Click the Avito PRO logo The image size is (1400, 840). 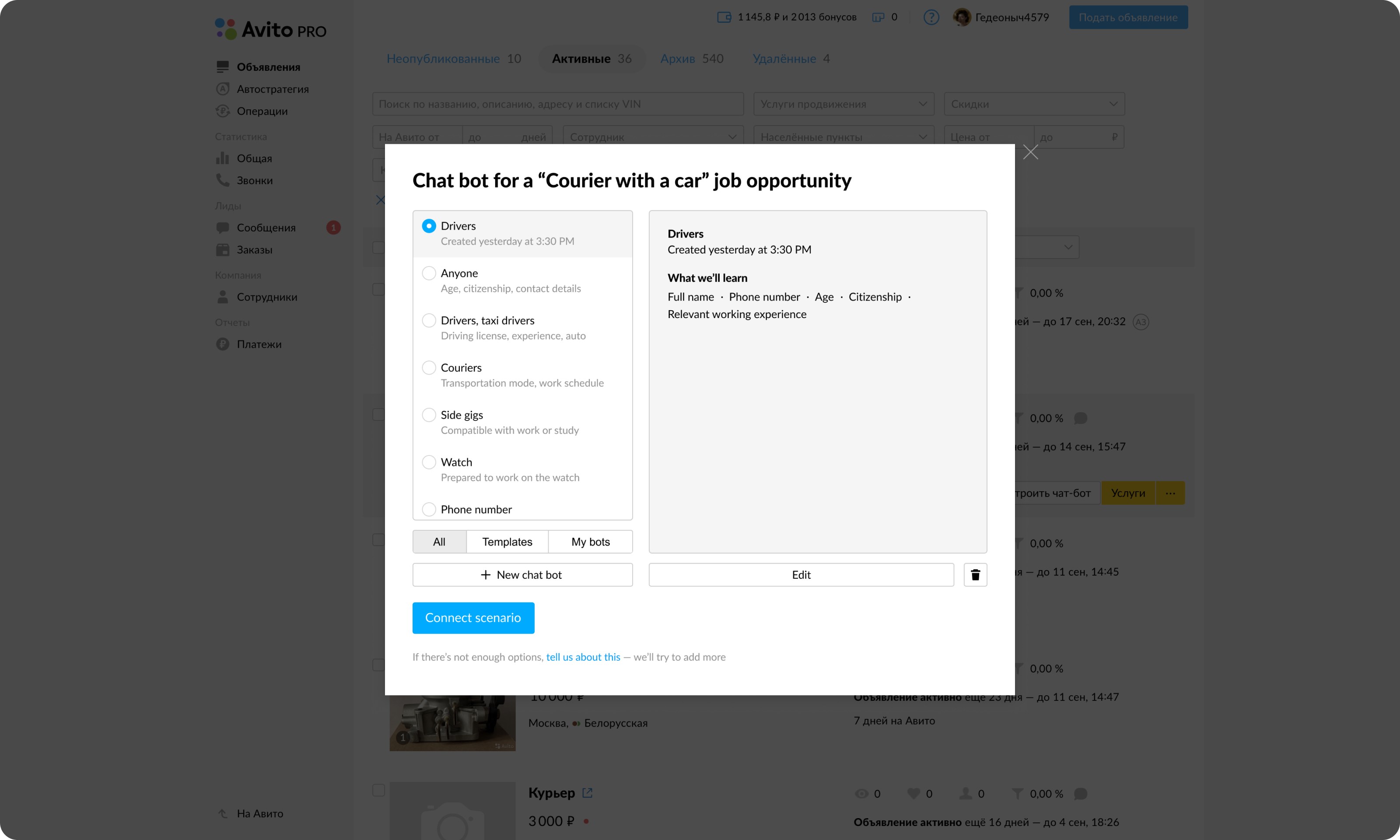(270, 28)
